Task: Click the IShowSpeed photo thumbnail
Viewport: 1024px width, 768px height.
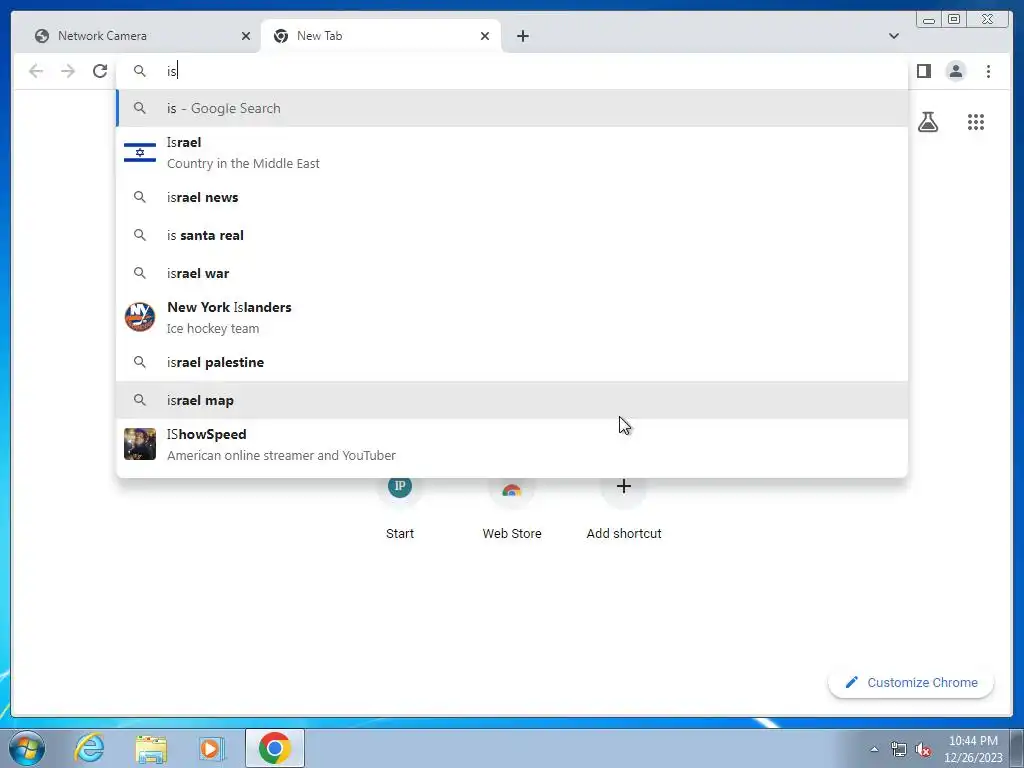Action: coord(140,444)
